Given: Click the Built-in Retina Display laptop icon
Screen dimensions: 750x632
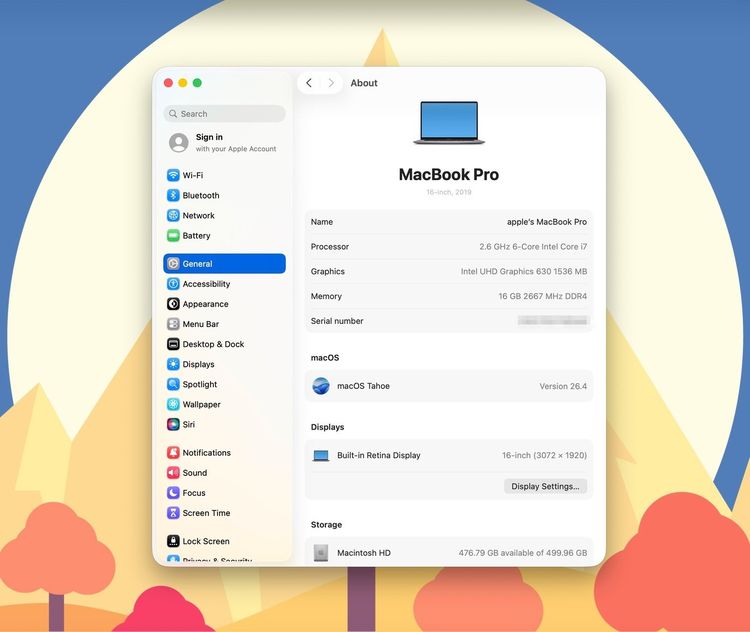Looking at the screenshot, I should pos(321,455).
